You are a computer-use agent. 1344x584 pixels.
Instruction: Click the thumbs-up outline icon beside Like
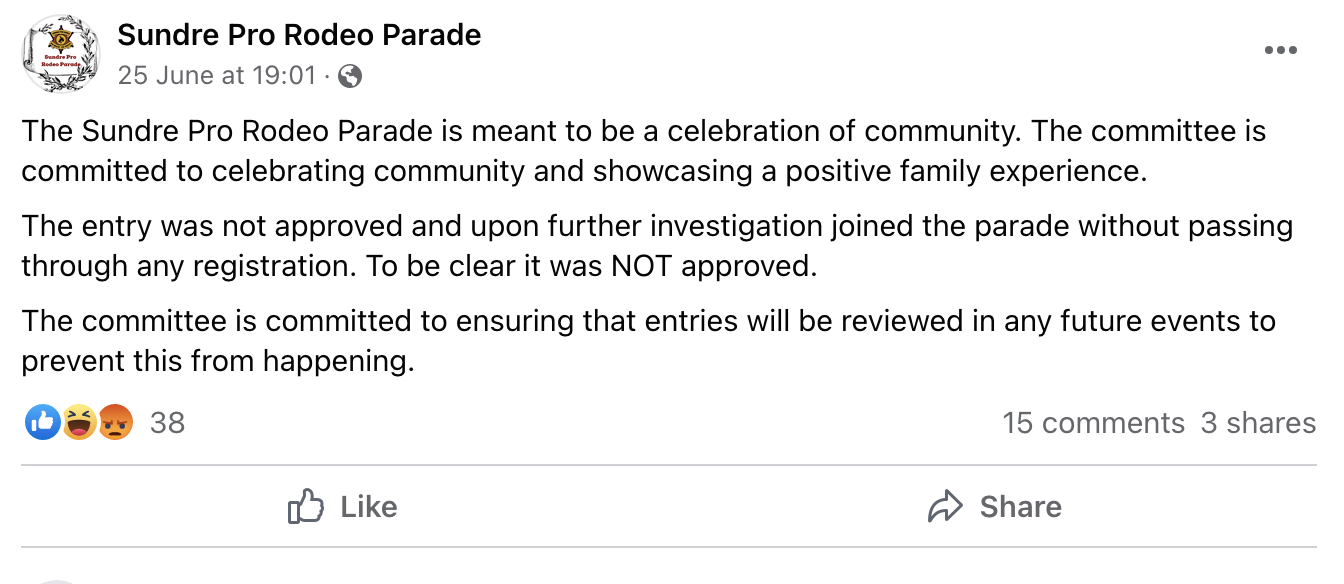pyautogui.click(x=306, y=507)
